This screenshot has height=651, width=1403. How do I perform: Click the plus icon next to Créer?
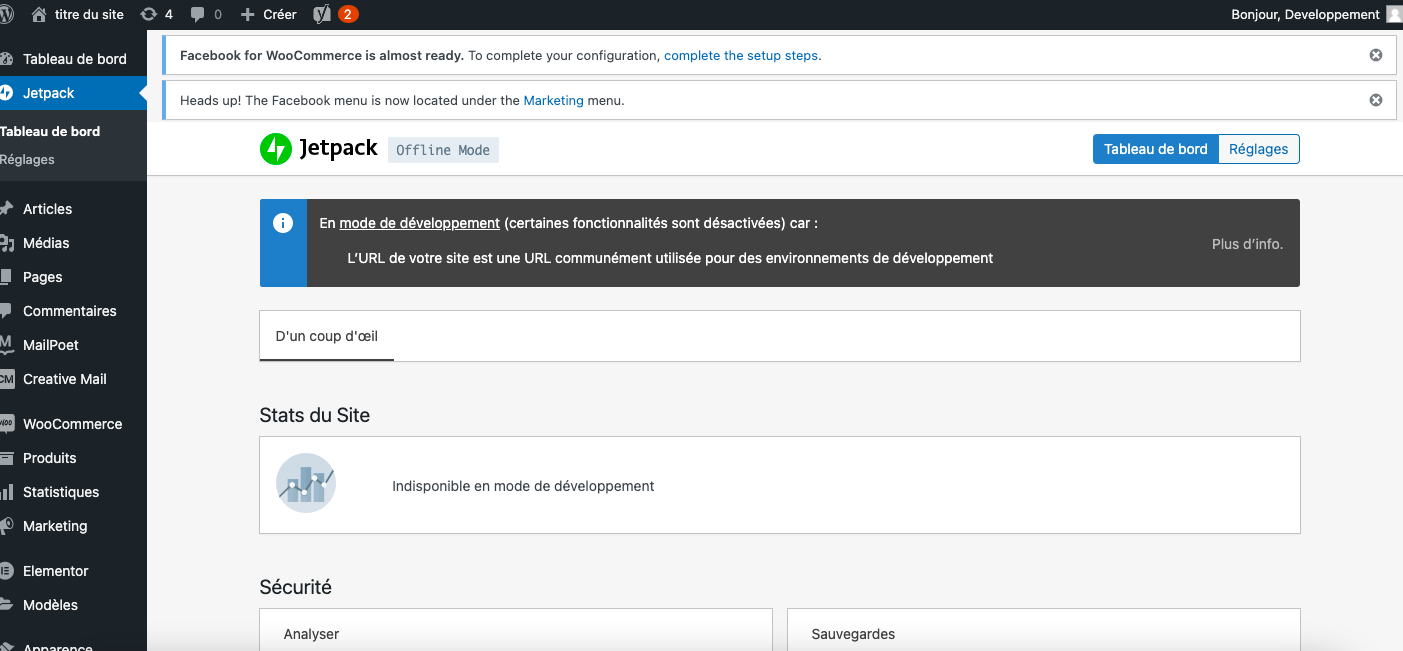pos(248,14)
